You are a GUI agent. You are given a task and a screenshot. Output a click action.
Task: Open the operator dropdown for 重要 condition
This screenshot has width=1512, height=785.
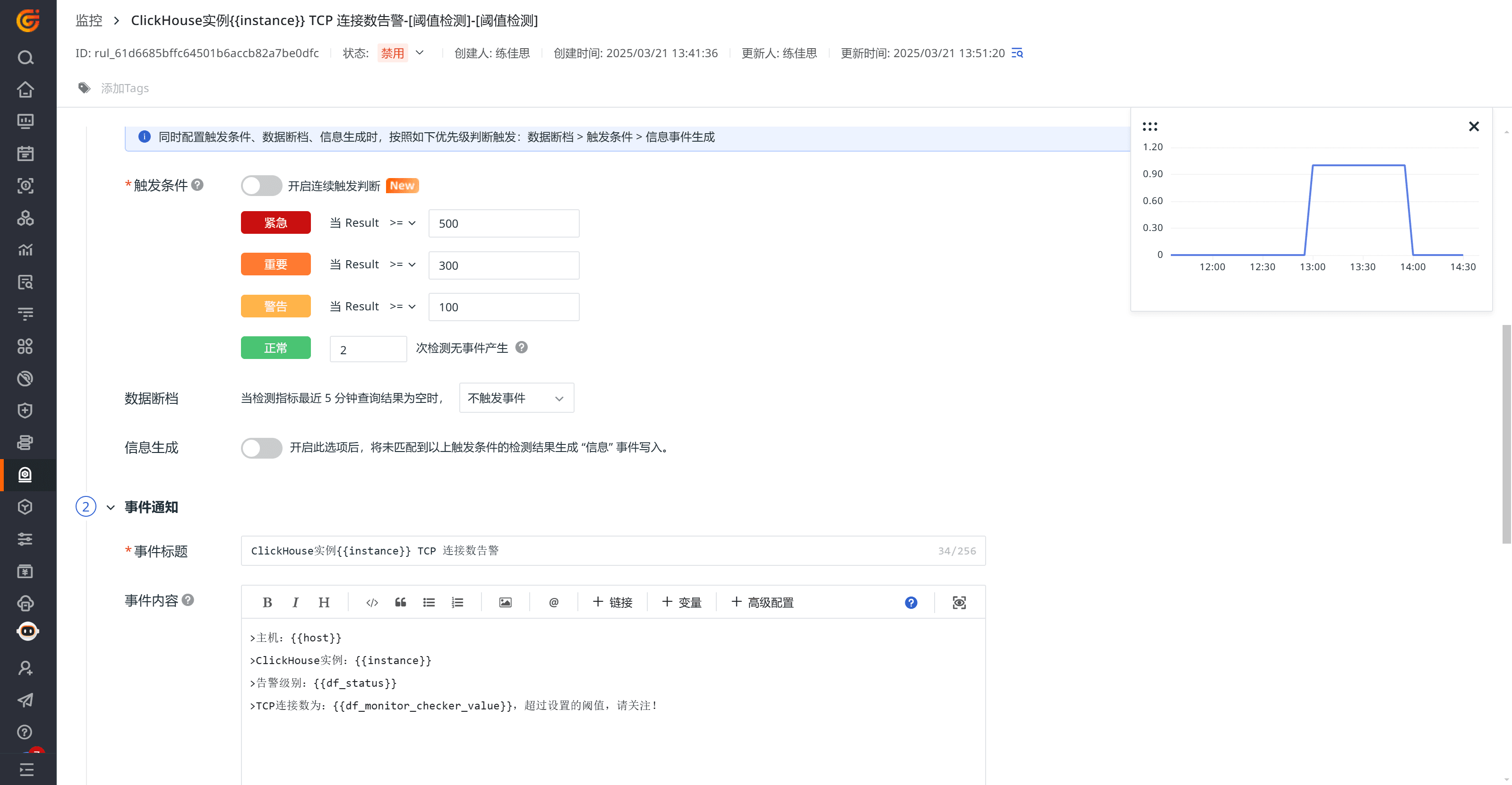pyautogui.click(x=403, y=265)
